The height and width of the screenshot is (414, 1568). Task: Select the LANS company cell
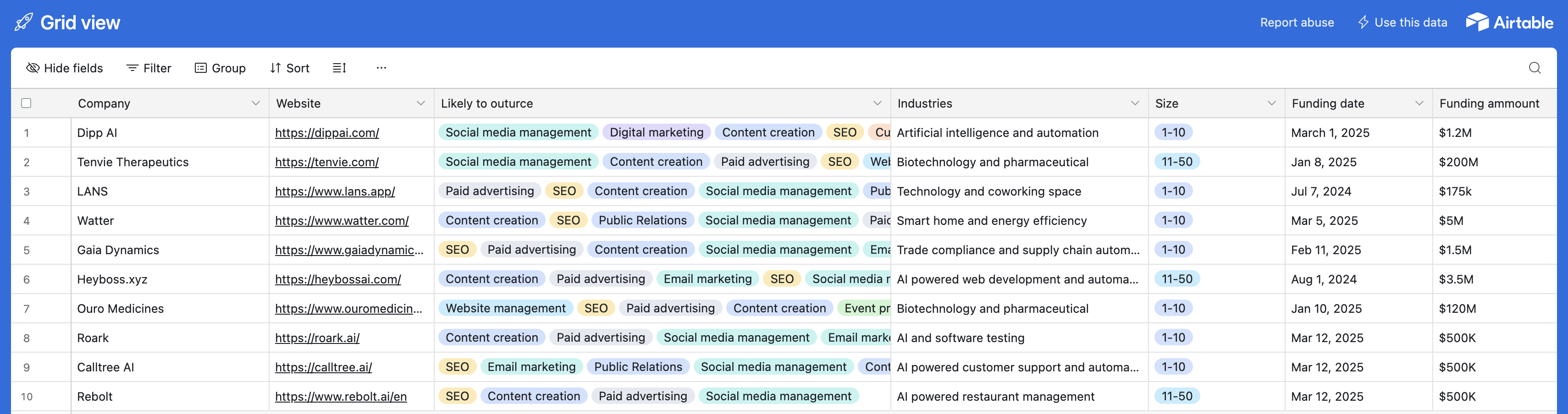tap(170, 191)
